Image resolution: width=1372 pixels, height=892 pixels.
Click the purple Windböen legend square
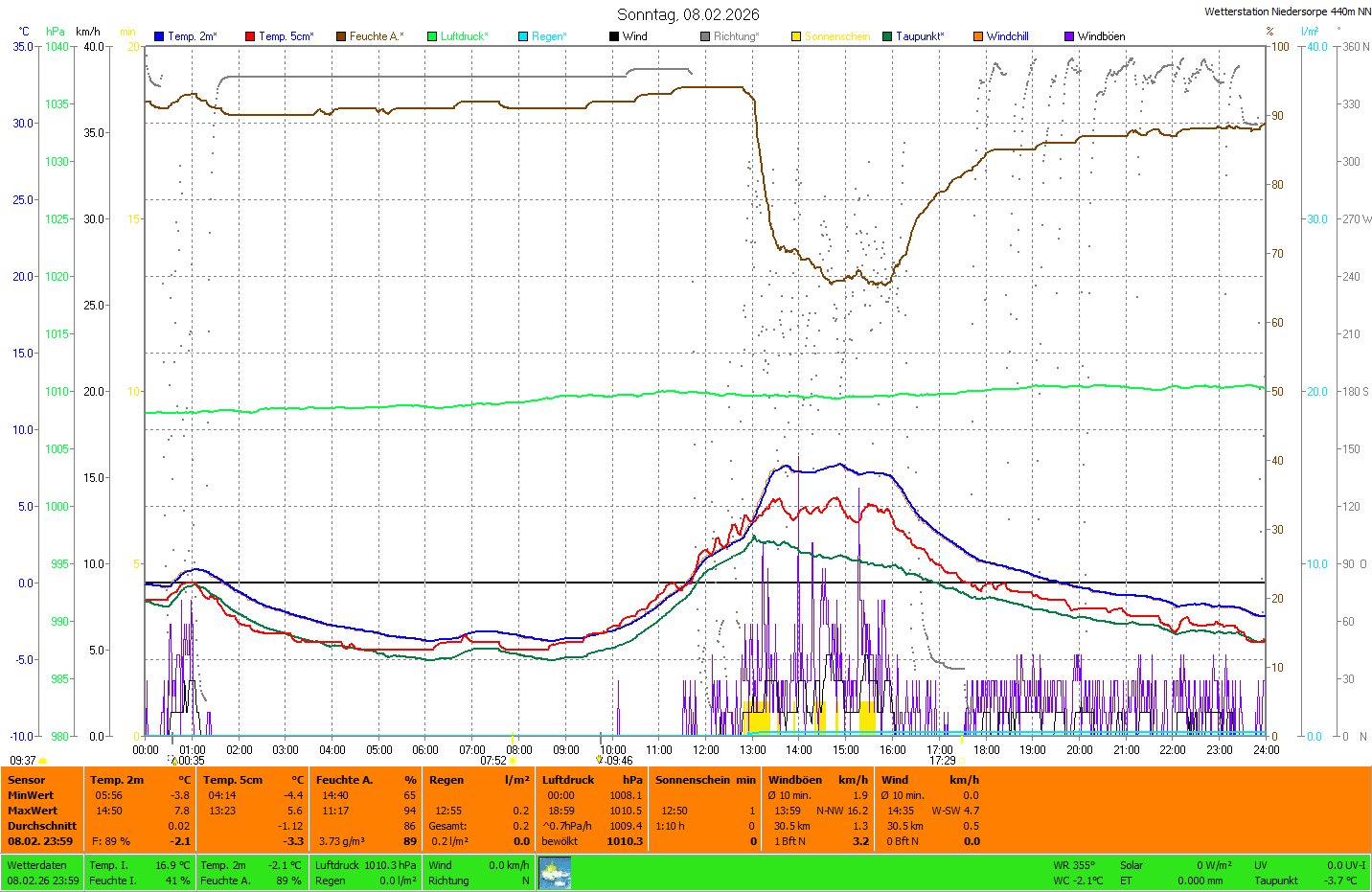pos(1069,36)
